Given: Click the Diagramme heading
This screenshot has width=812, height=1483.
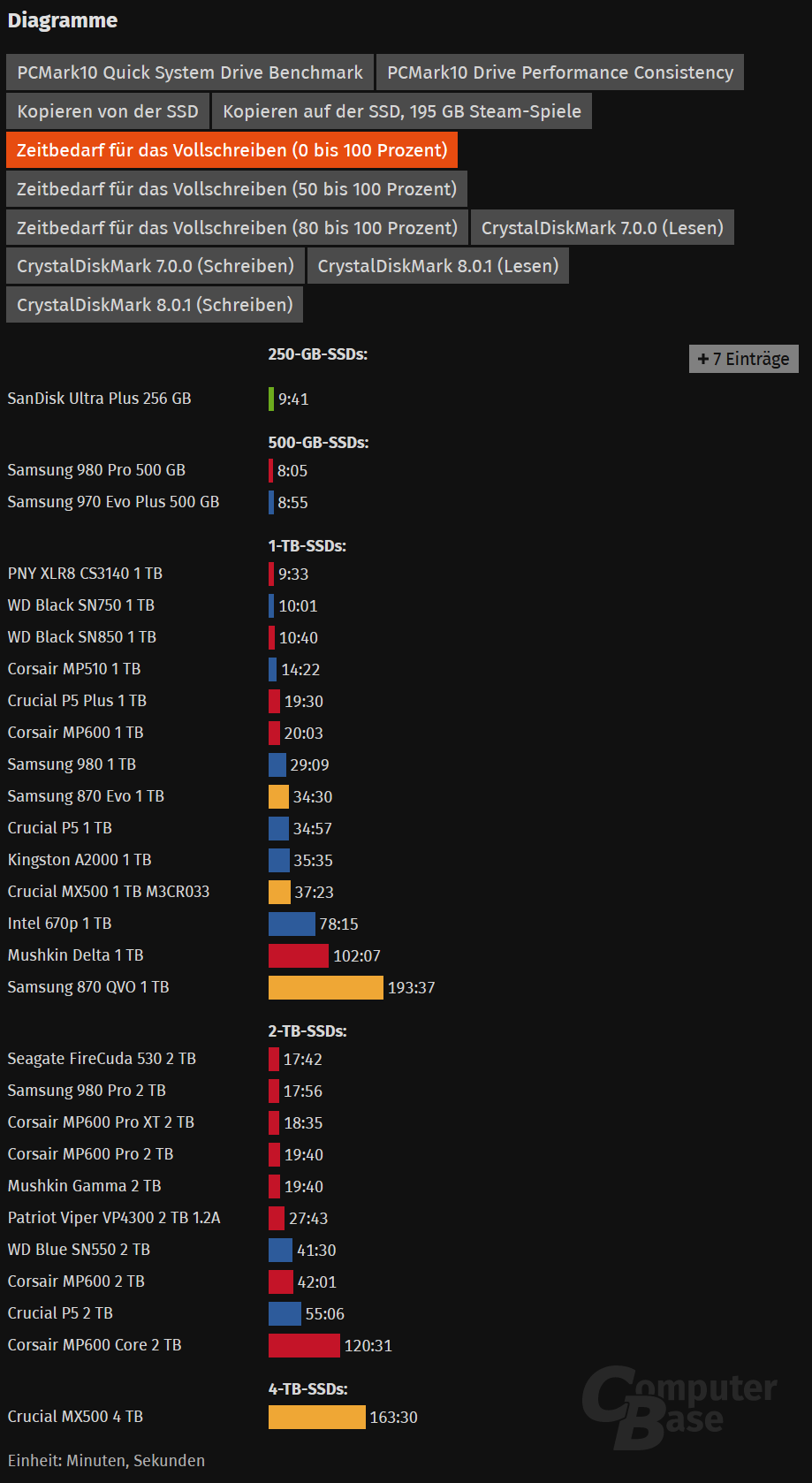Looking at the screenshot, I should point(63,20).
